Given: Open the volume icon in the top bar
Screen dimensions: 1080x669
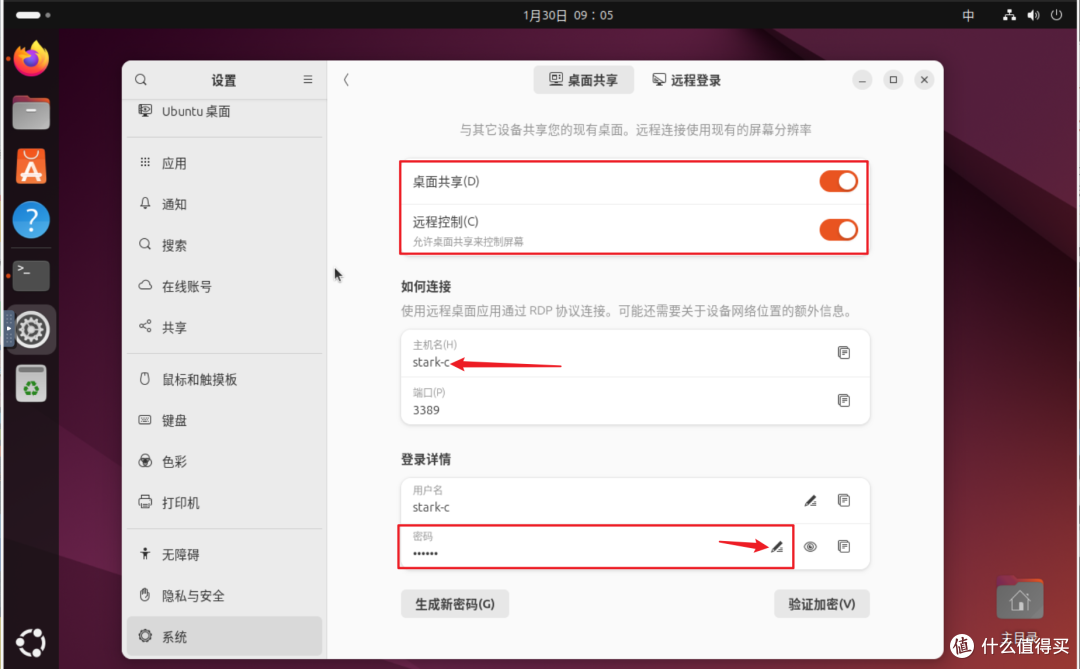Looking at the screenshot, I should point(1033,15).
